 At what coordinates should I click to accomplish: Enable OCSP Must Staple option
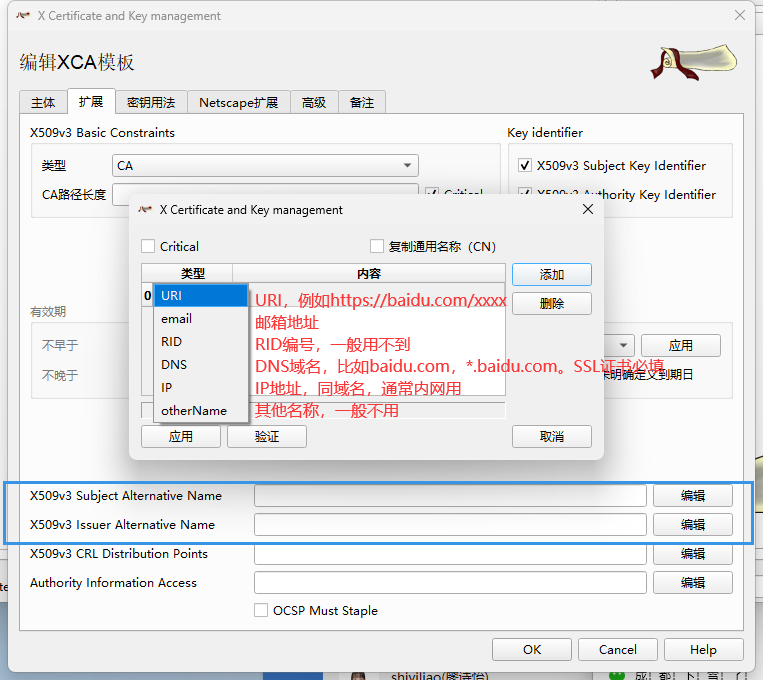pos(261,610)
